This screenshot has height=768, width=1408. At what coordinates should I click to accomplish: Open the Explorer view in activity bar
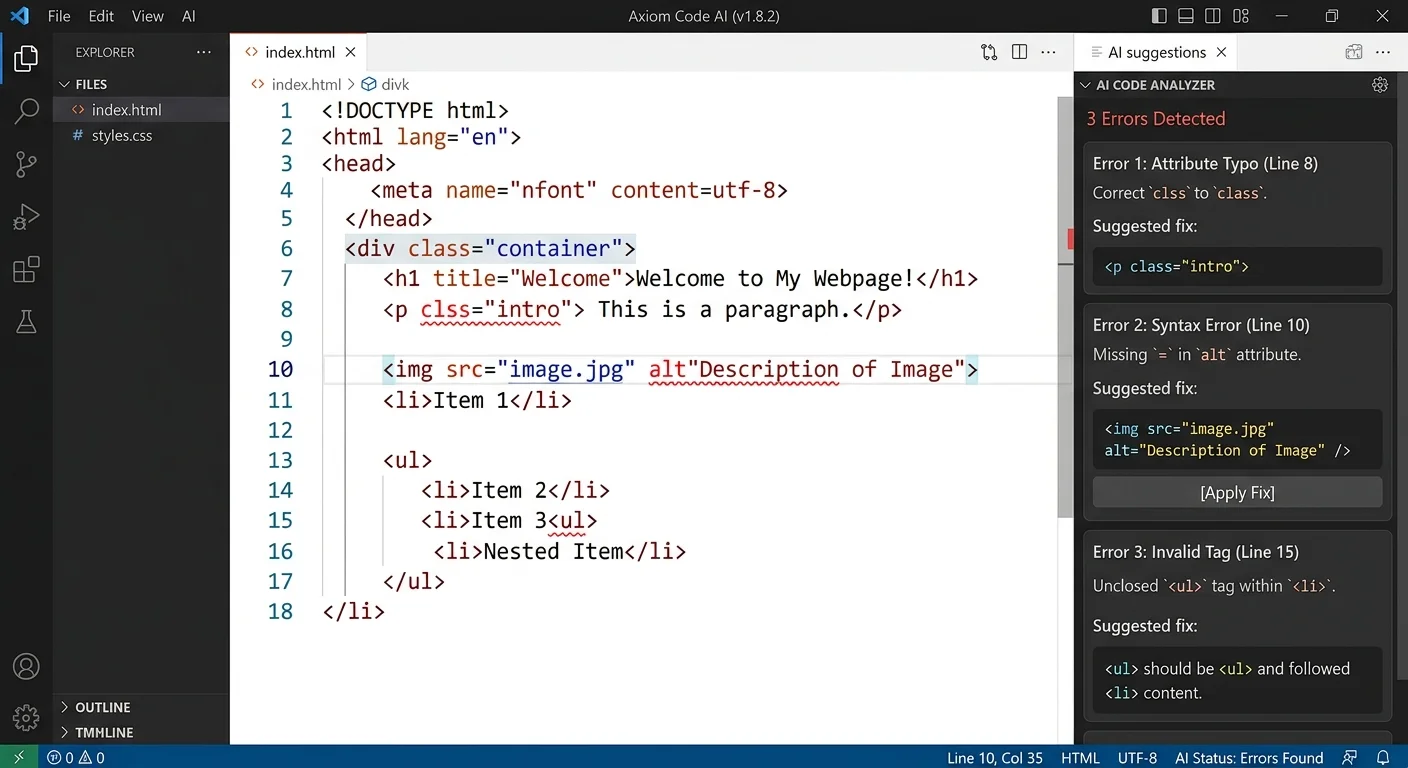click(26, 59)
